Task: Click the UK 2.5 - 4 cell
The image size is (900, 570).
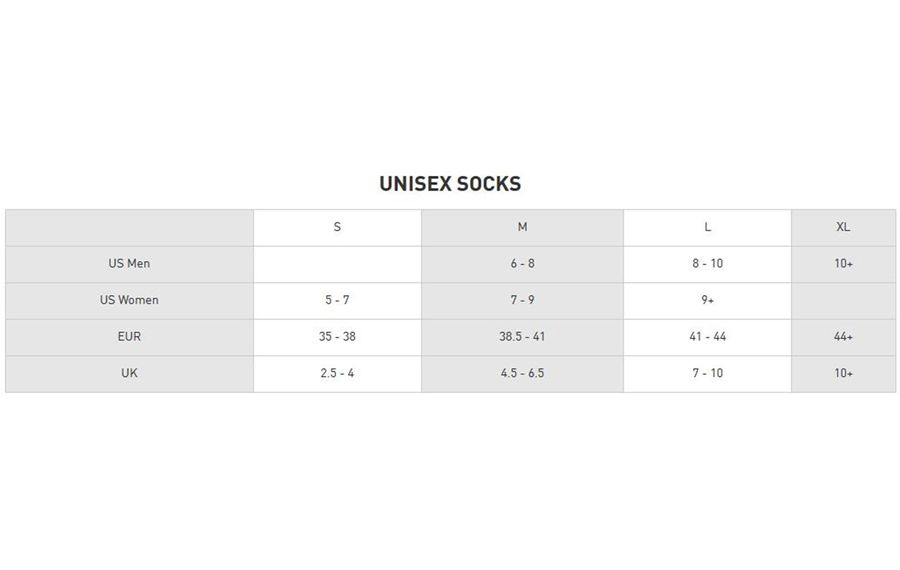Action: coord(338,373)
